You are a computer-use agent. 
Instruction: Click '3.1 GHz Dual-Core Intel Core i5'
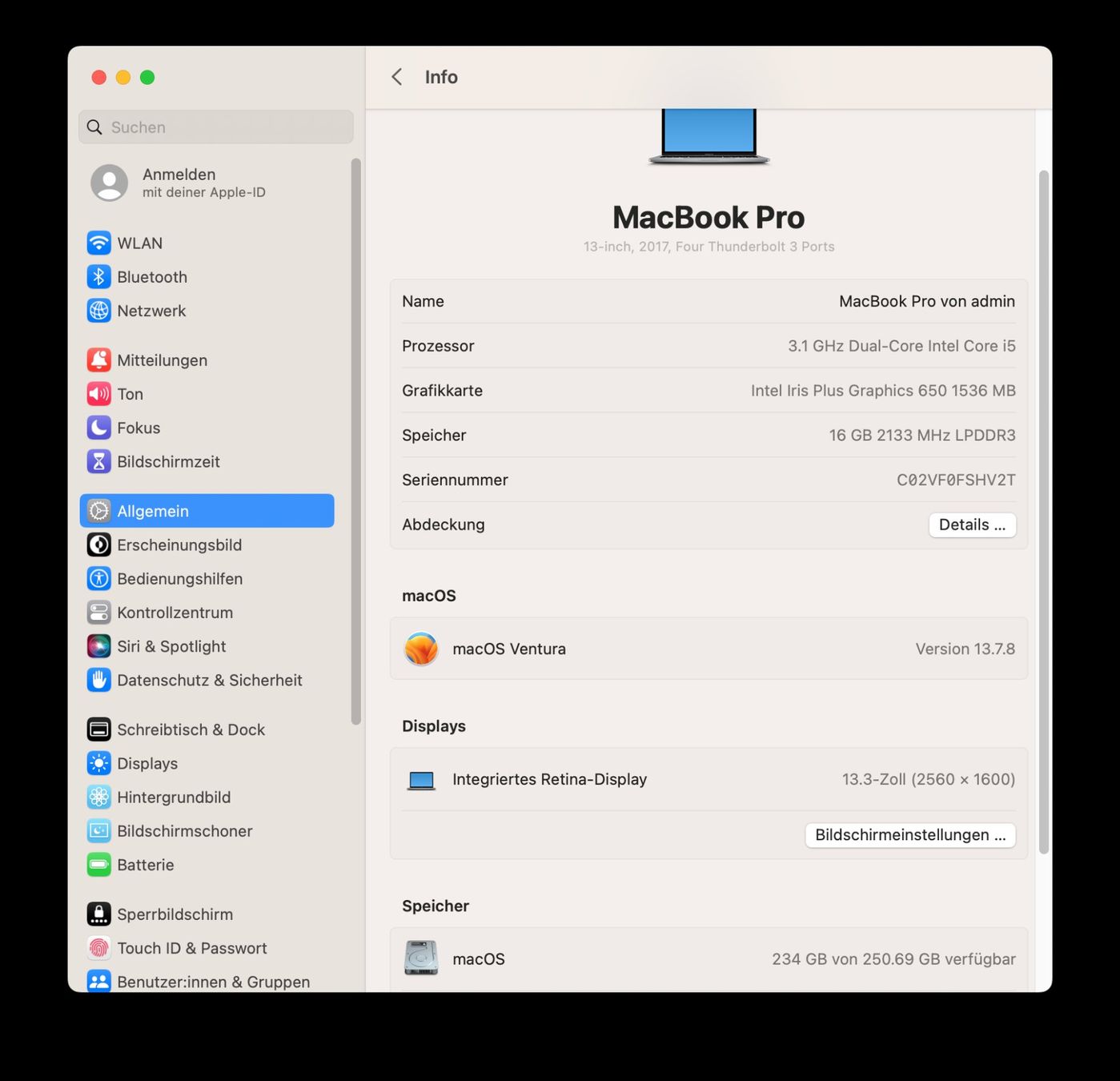901,346
